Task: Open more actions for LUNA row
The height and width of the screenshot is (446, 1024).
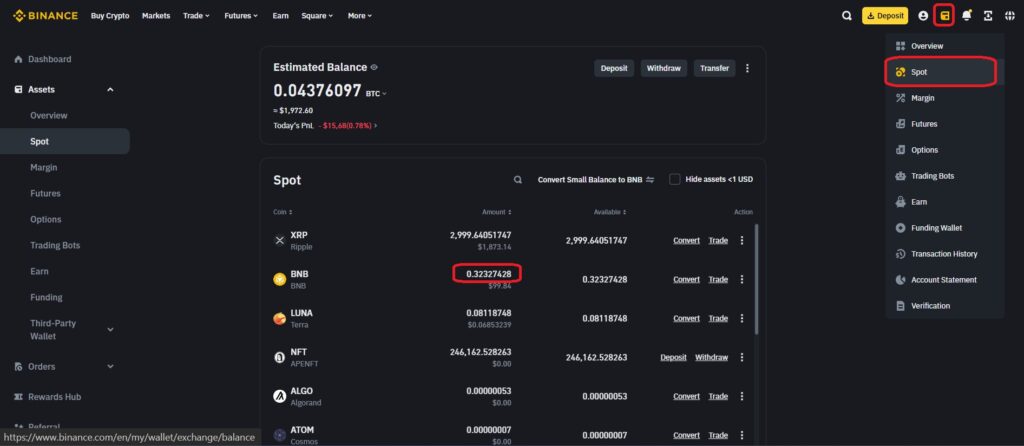Action: (741, 319)
